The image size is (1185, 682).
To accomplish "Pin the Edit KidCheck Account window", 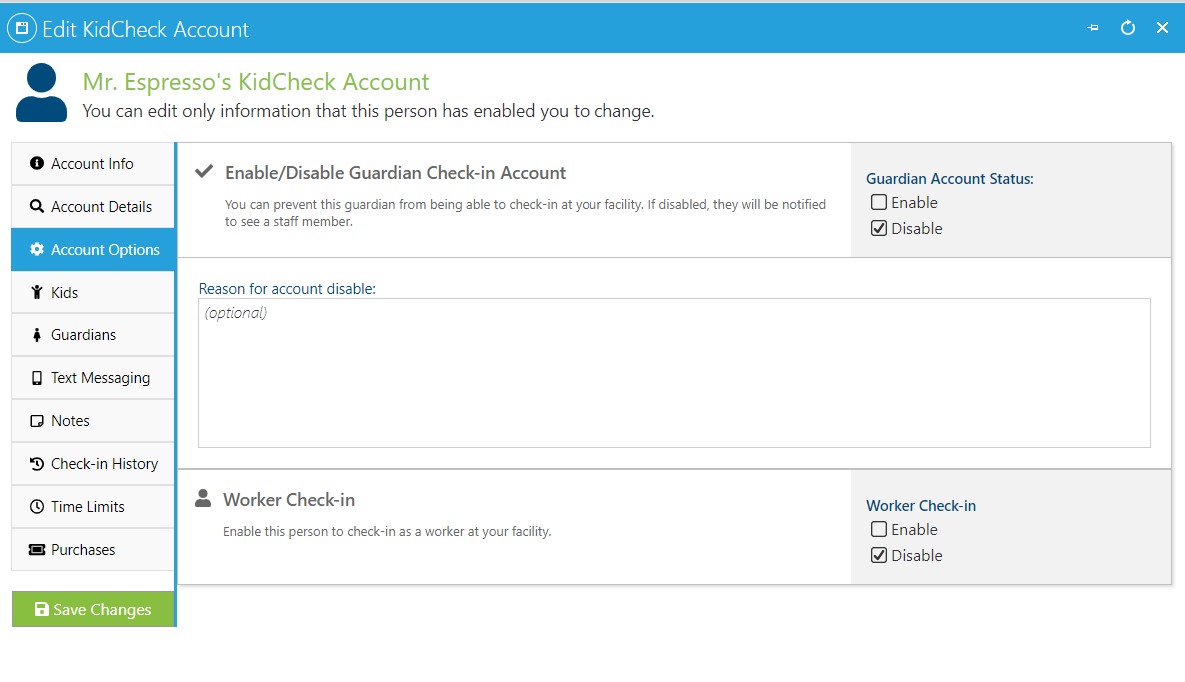I will point(1093,28).
